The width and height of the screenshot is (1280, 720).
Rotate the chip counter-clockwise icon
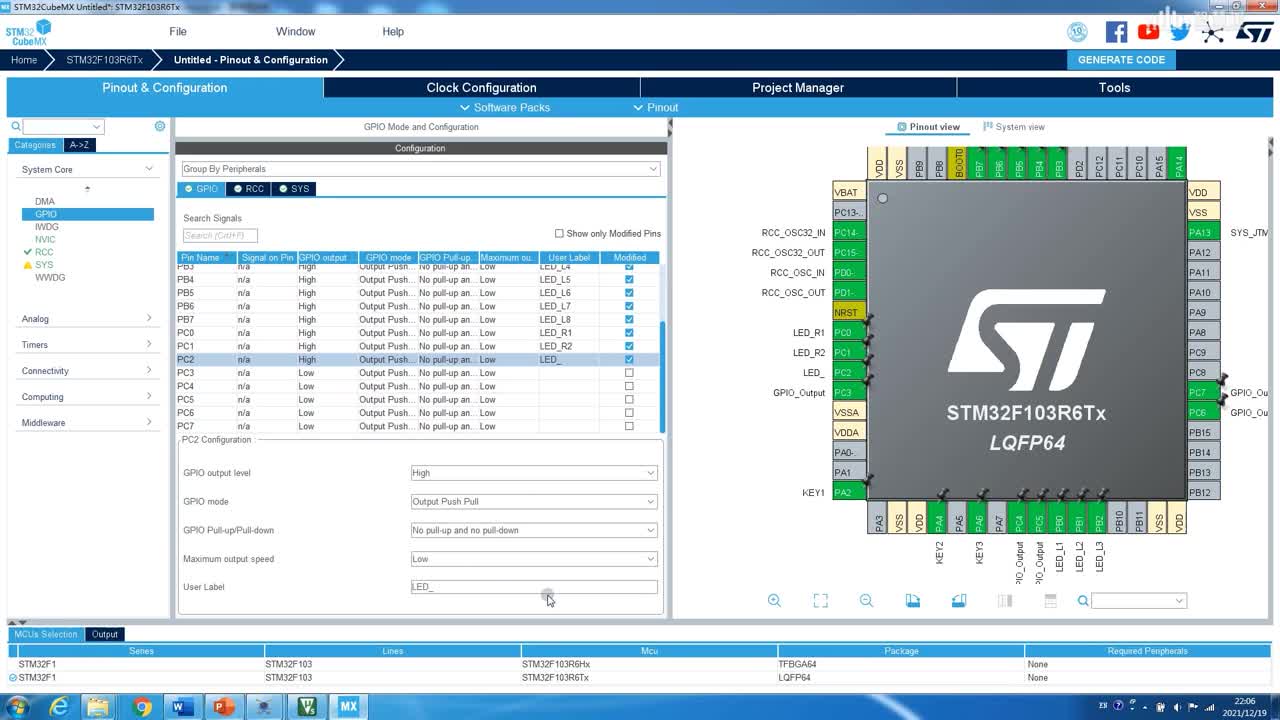click(x=959, y=600)
